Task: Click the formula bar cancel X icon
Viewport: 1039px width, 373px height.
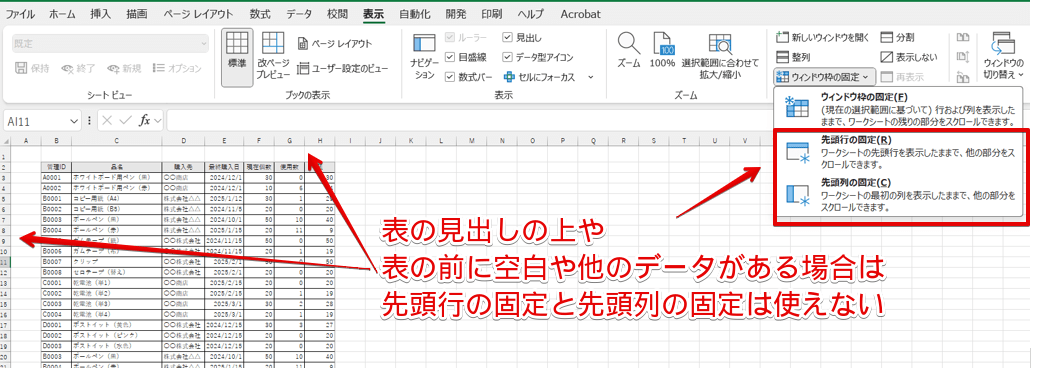Action: [x=108, y=121]
